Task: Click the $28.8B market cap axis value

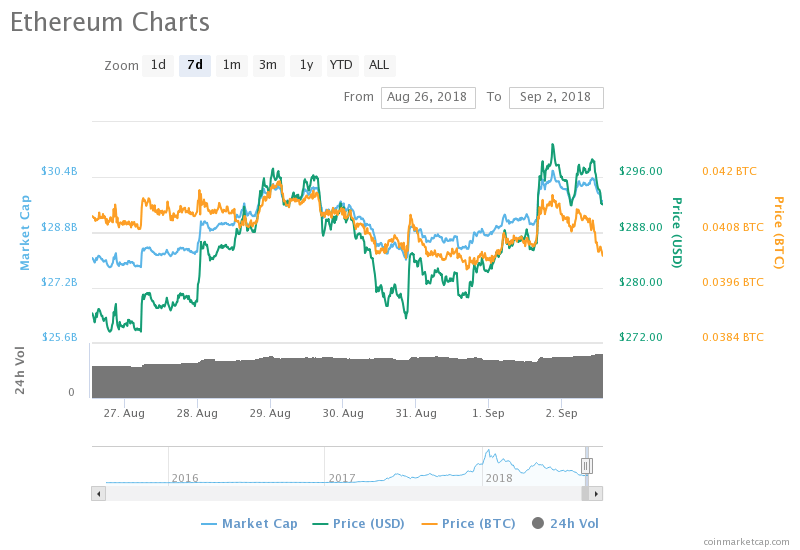Action: pyautogui.click(x=59, y=227)
